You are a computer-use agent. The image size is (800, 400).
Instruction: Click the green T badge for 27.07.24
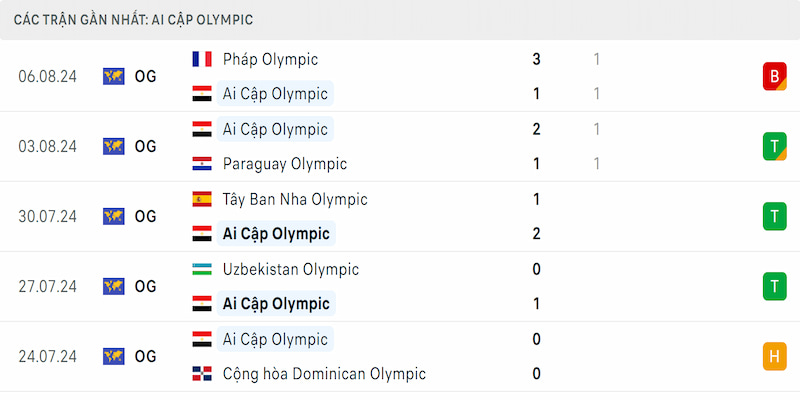pos(774,286)
